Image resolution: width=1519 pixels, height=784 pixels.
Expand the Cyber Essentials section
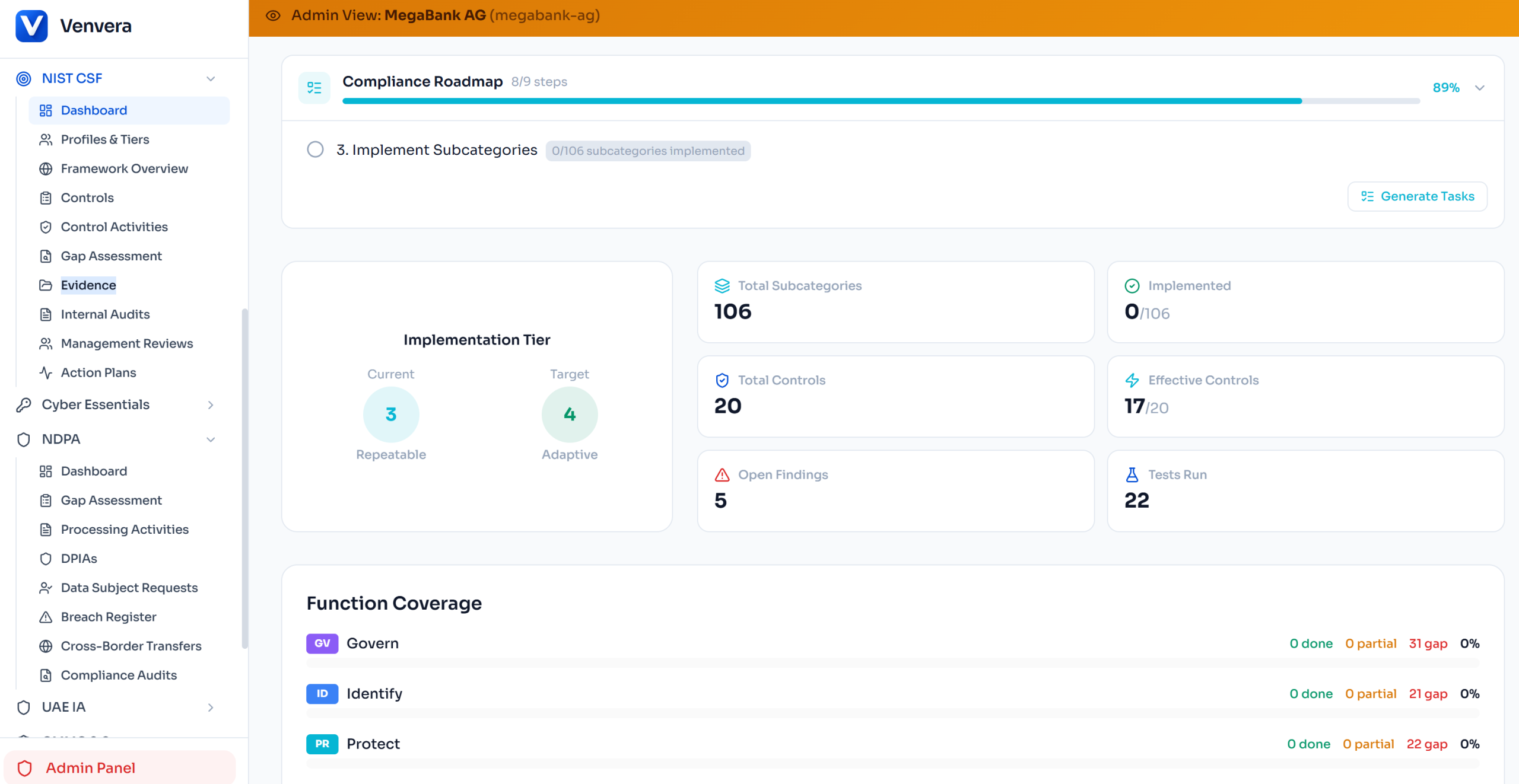(x=211, y=405)
